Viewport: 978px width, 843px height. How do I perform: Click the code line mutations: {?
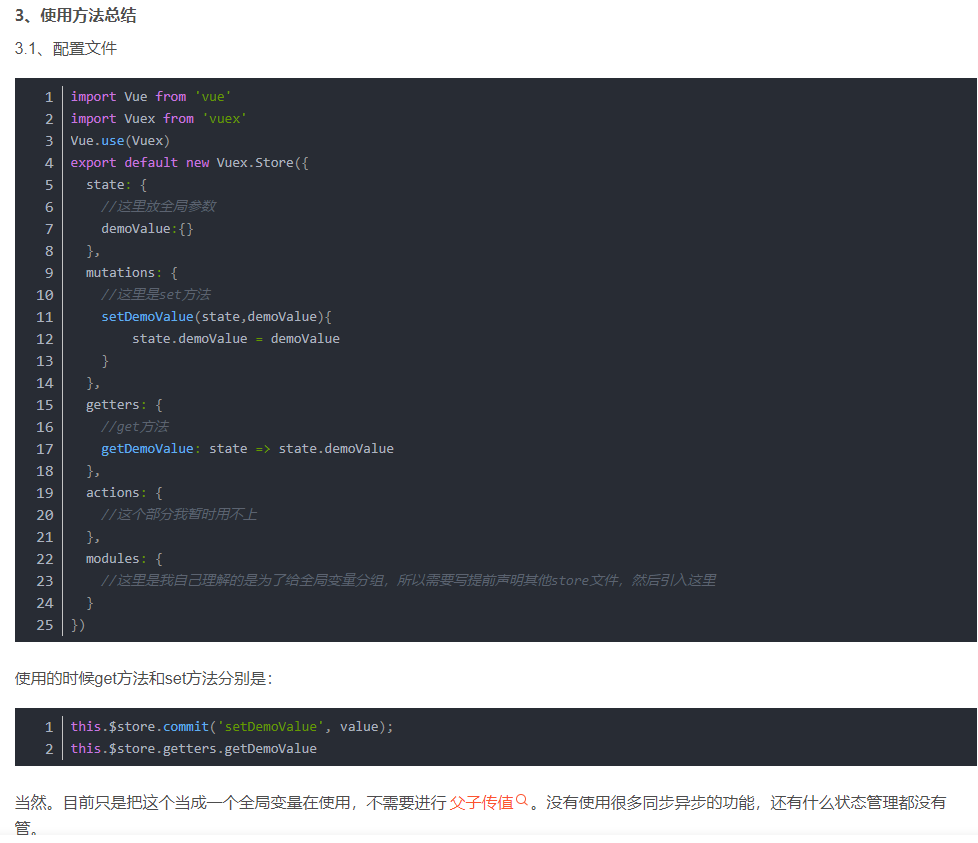point(132,272)
